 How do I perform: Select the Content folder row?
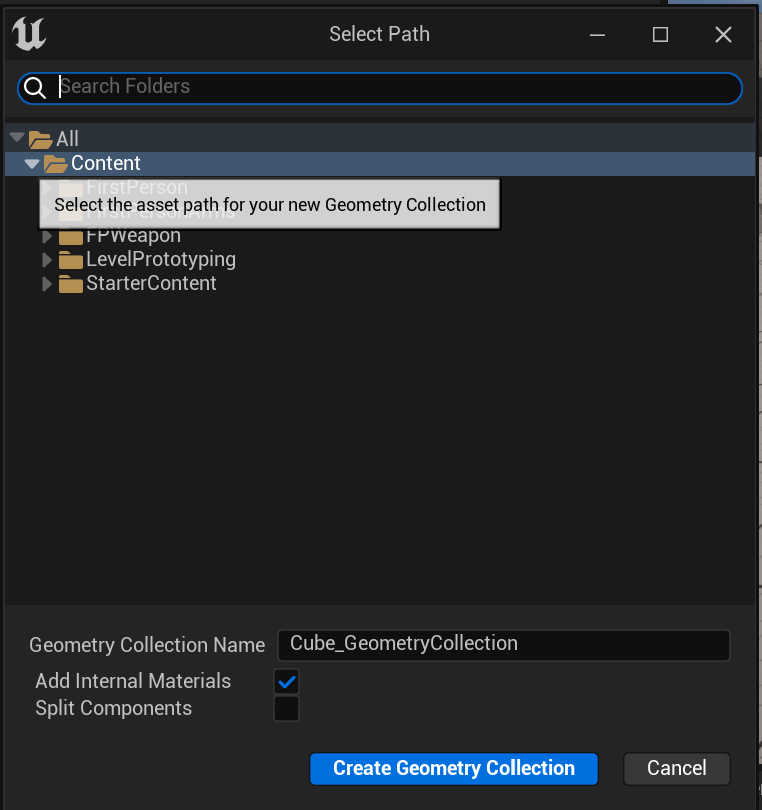380,164
